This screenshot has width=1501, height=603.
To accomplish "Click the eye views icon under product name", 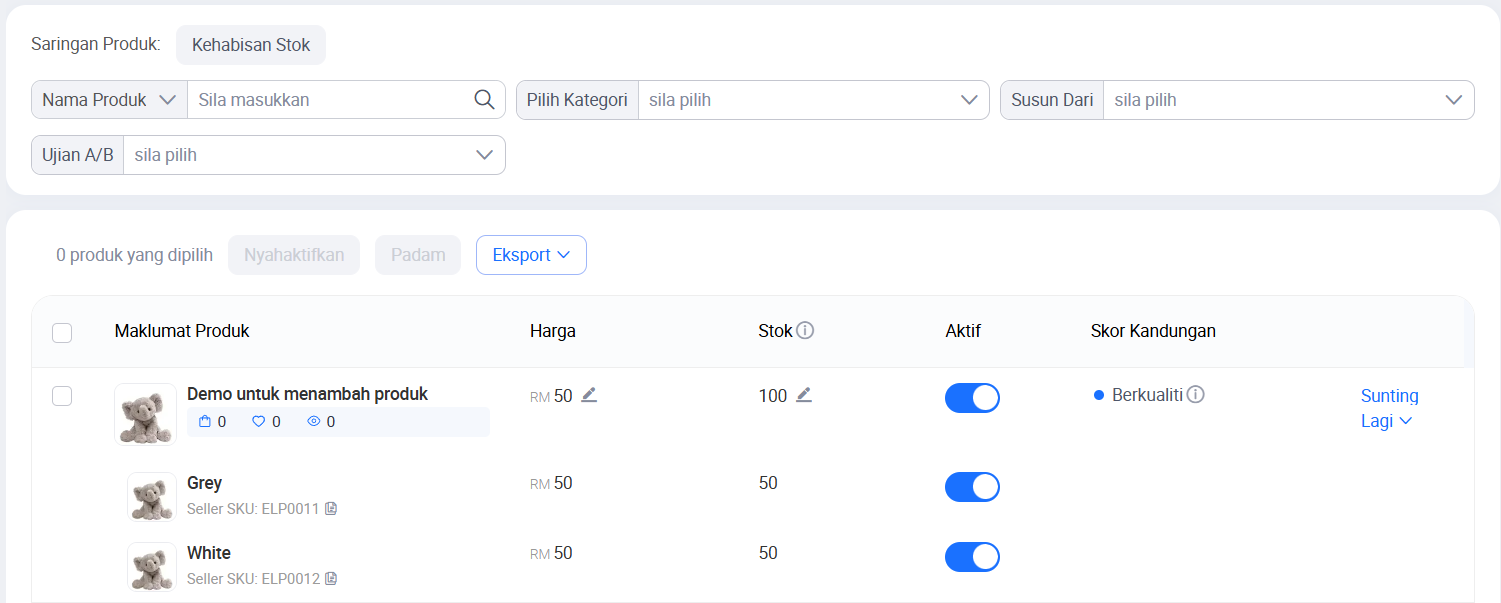I will pos(313,422).
